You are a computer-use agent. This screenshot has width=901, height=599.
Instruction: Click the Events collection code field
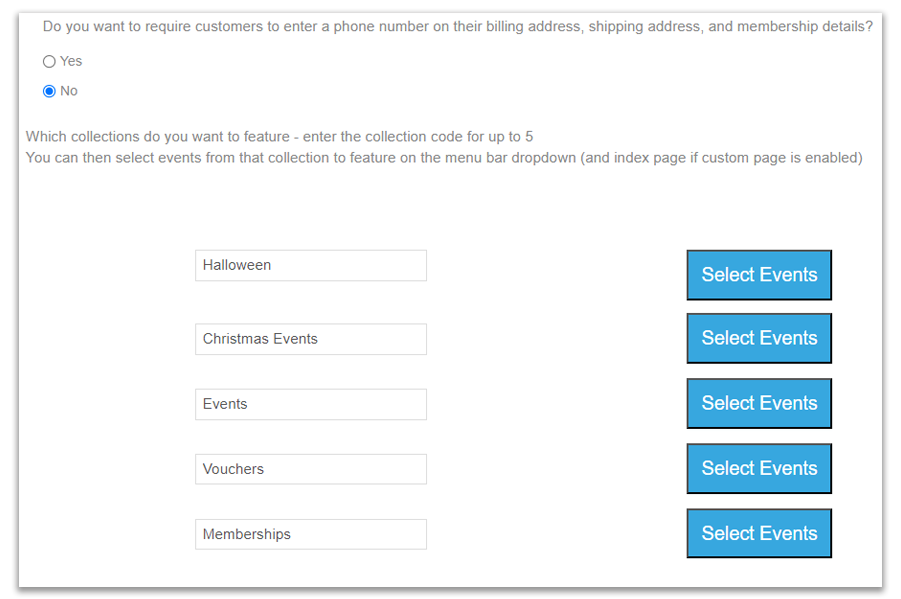[x=310, y=404]
